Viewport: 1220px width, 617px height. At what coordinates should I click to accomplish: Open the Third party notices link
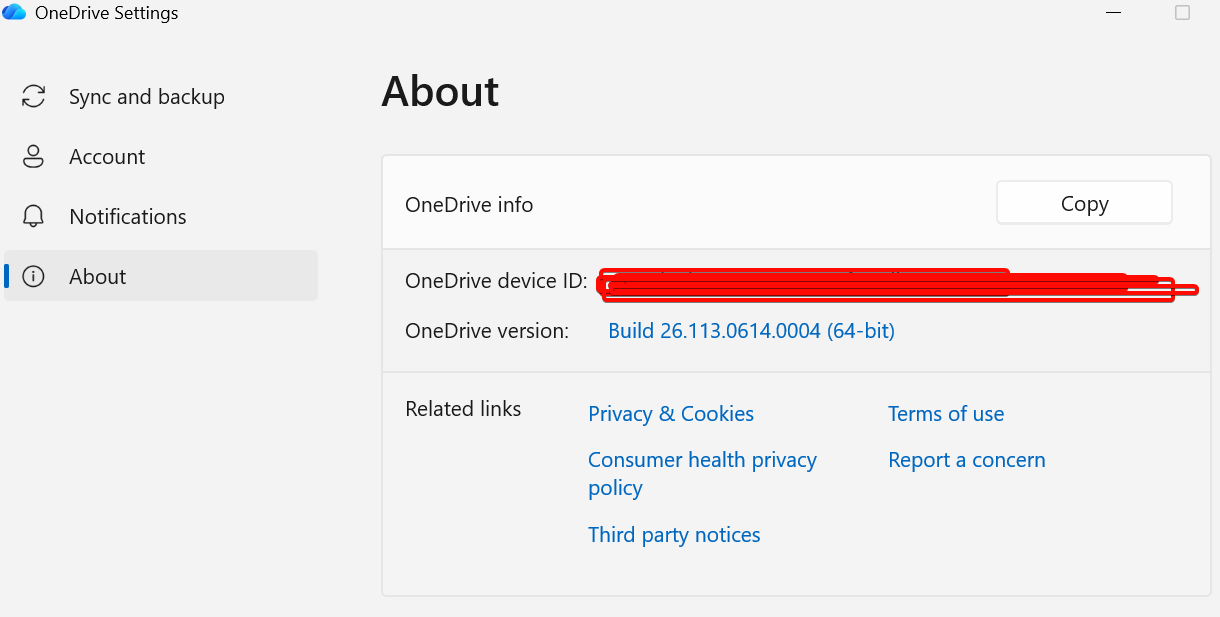(x=674, y=535)
